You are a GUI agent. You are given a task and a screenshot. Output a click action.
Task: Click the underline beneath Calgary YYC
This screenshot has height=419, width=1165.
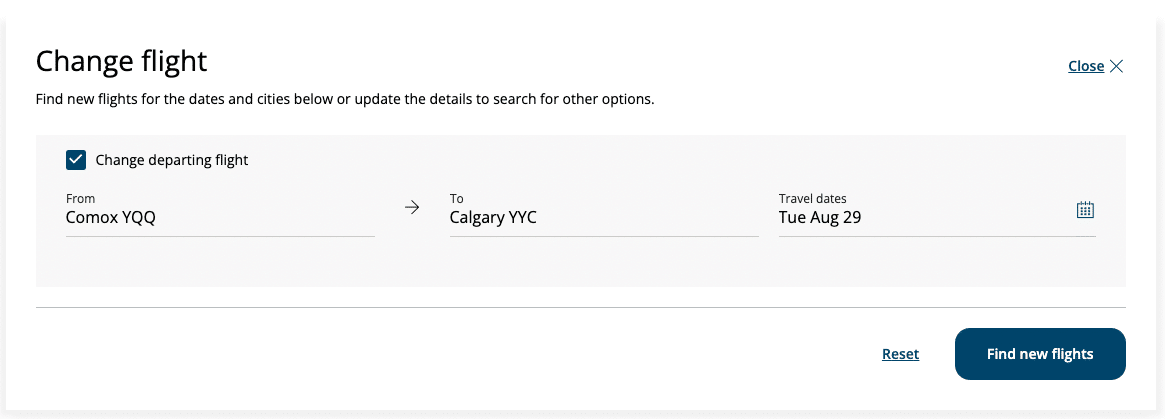(x=604, y=236)
